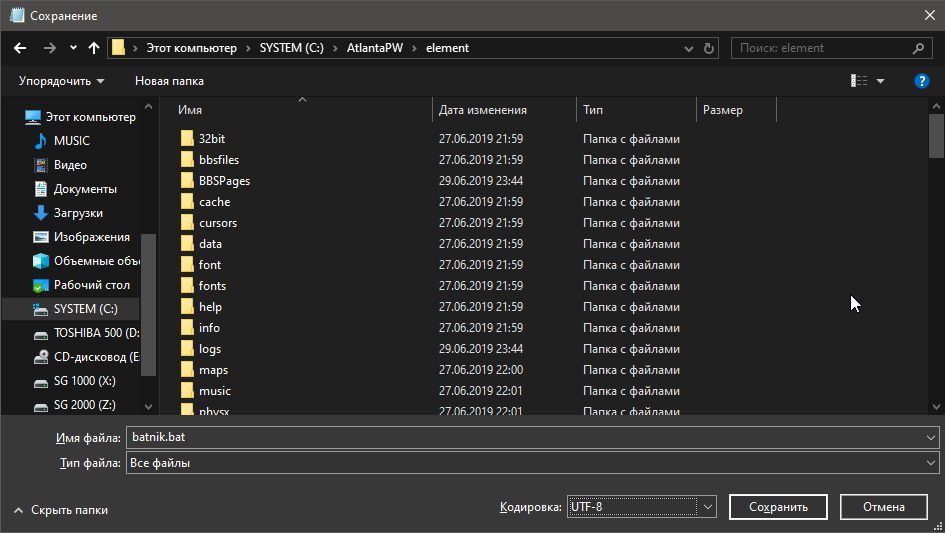Refresh the element folder view
945x533 pixels.
click(x=709, y=48)
